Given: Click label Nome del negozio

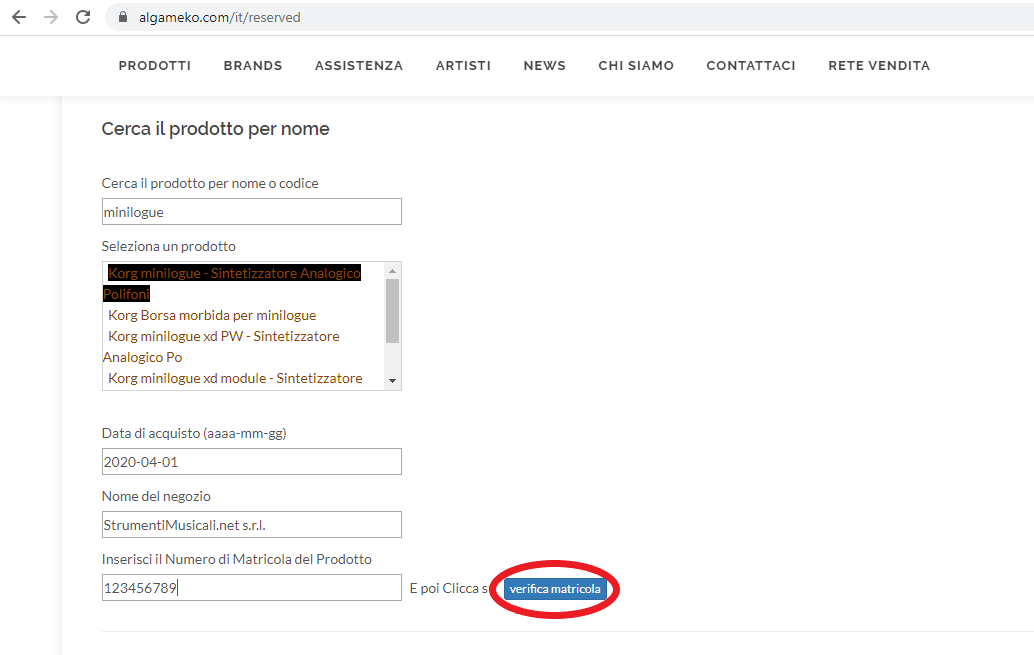Looking at the screenshot, I should 156,496.
